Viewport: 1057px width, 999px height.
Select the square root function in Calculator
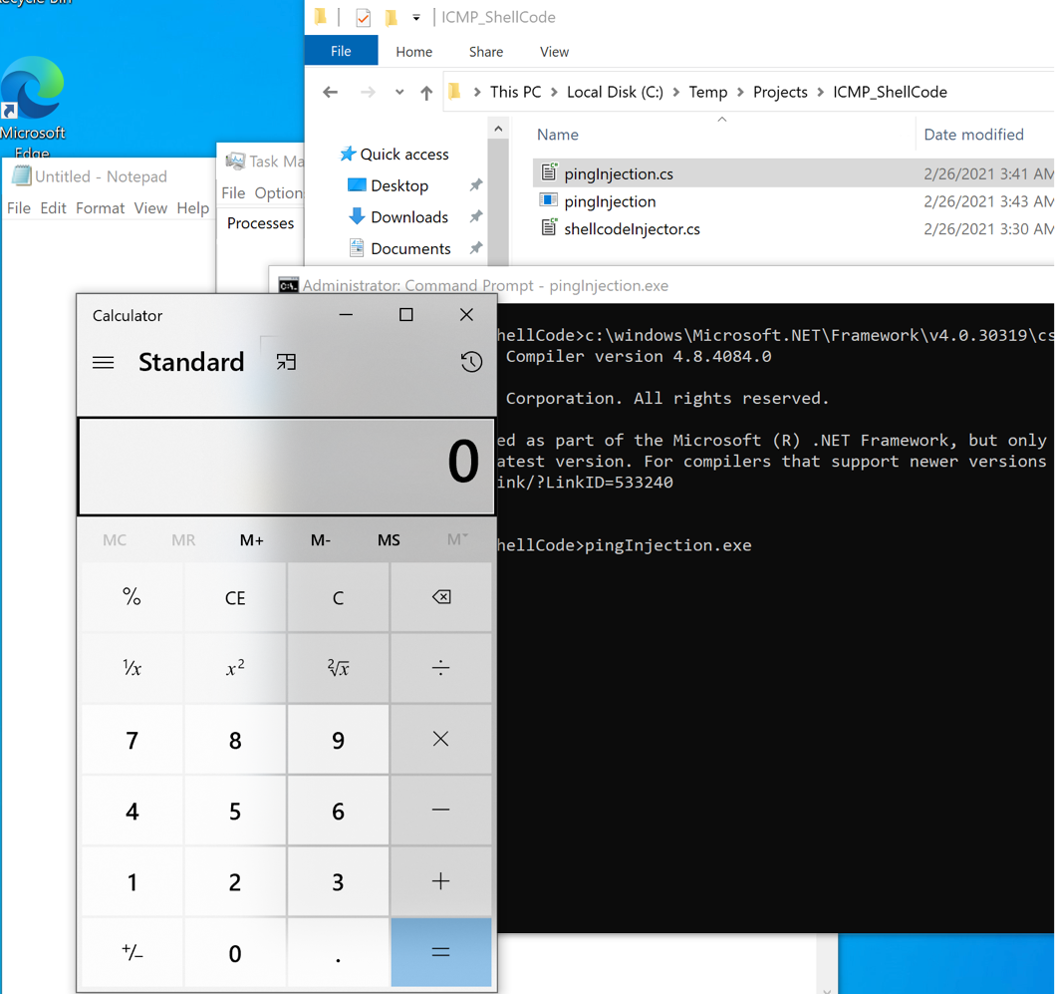coord(337,668)
